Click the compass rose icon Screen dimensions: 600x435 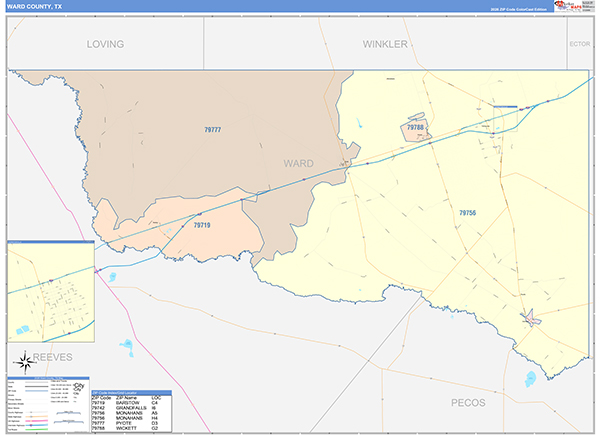click(x=22, y=361)
